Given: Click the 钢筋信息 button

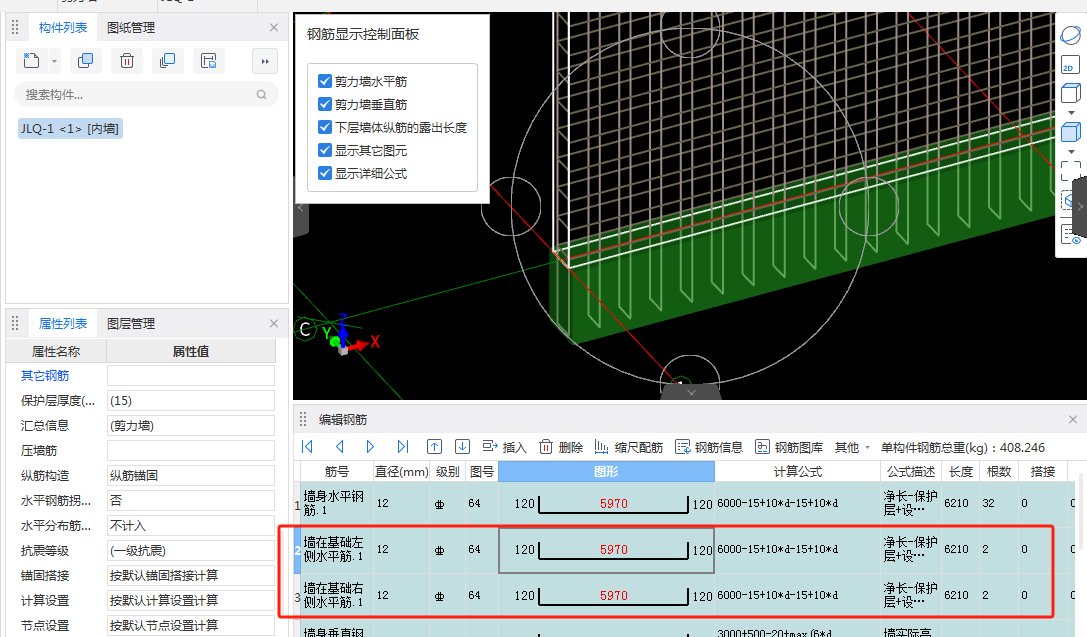Looking at the screenshot, I should click(x=709, y=447).
